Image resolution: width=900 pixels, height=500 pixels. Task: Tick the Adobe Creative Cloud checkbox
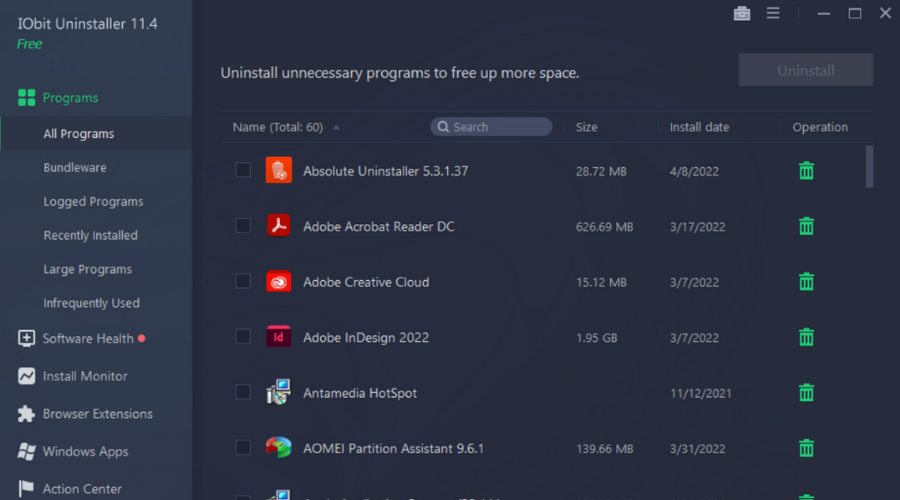coord(243,281)
